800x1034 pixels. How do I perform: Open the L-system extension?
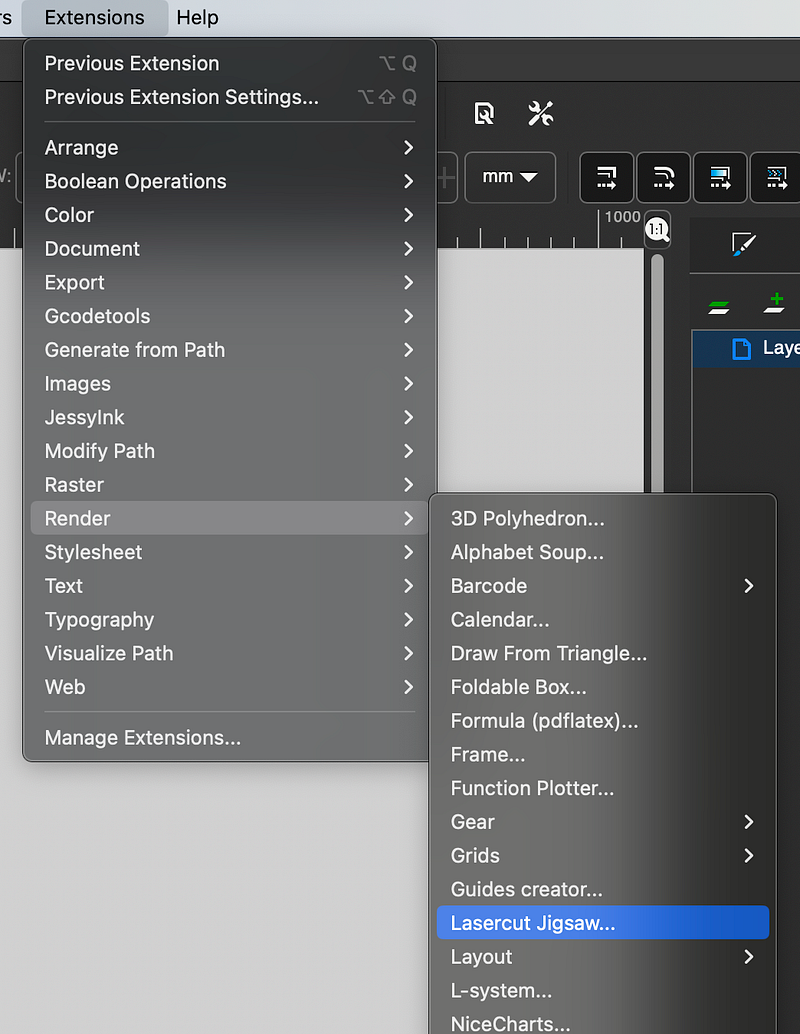point(603,990)
